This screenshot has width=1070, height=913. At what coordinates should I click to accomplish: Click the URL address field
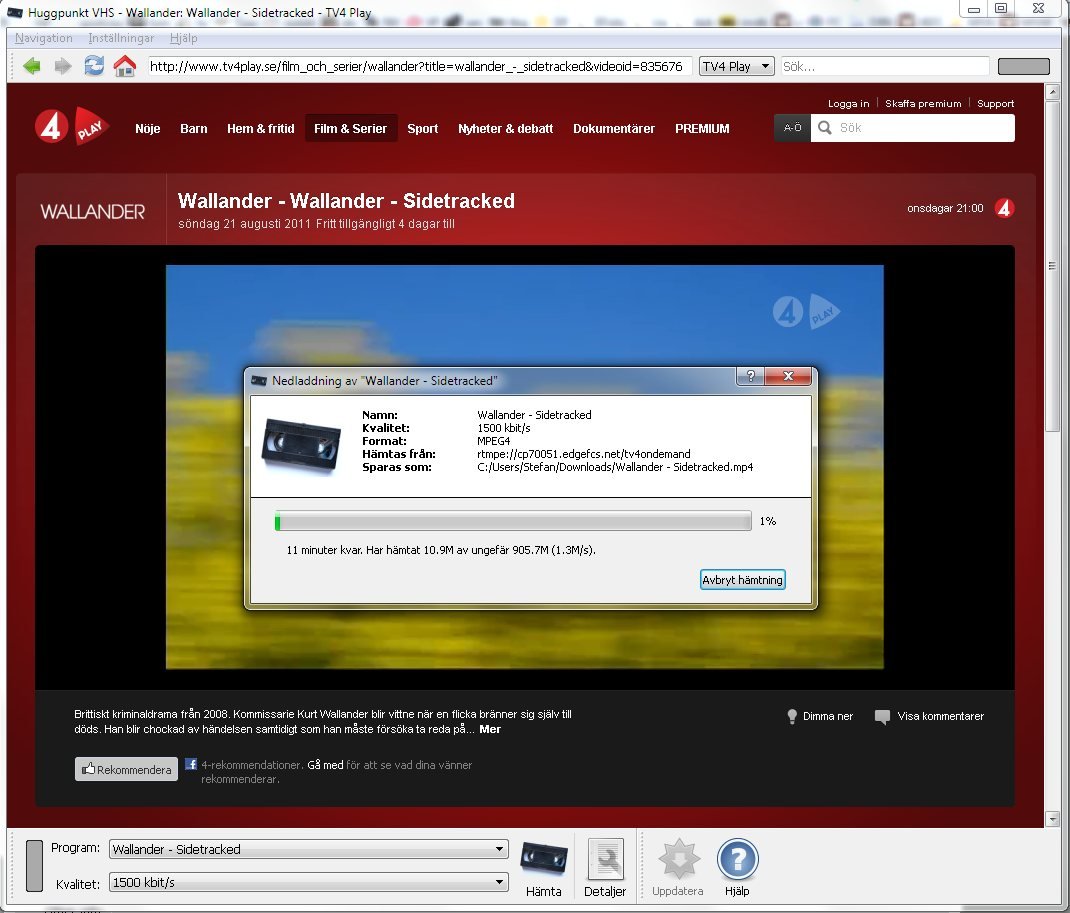pos(419,66)
